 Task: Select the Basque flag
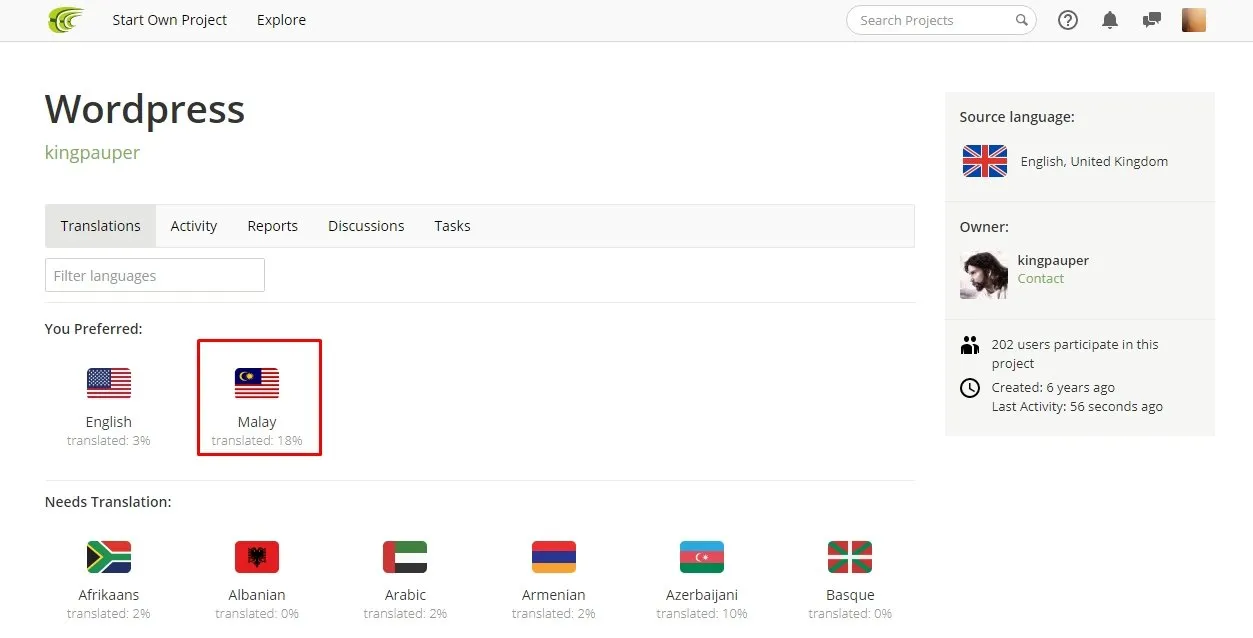coord(850,557)
